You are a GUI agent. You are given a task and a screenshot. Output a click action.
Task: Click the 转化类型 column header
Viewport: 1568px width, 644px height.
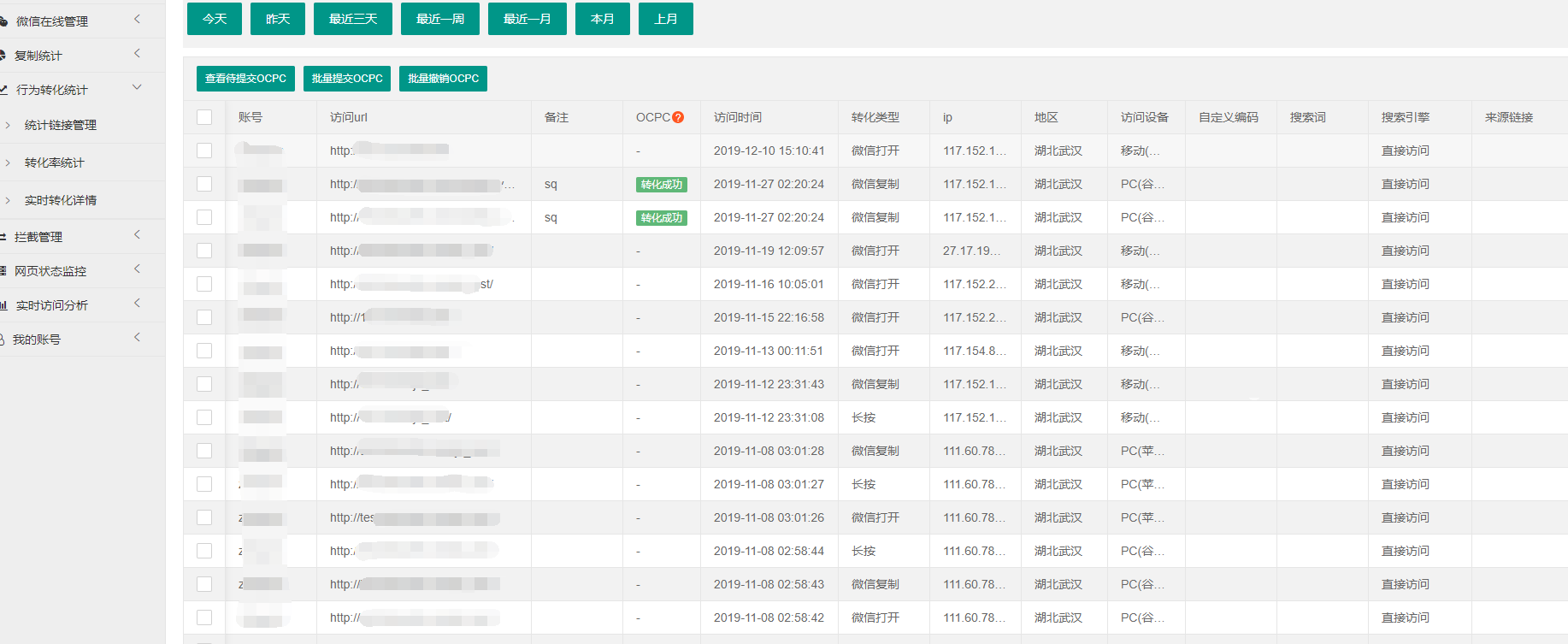pos(875,117)
